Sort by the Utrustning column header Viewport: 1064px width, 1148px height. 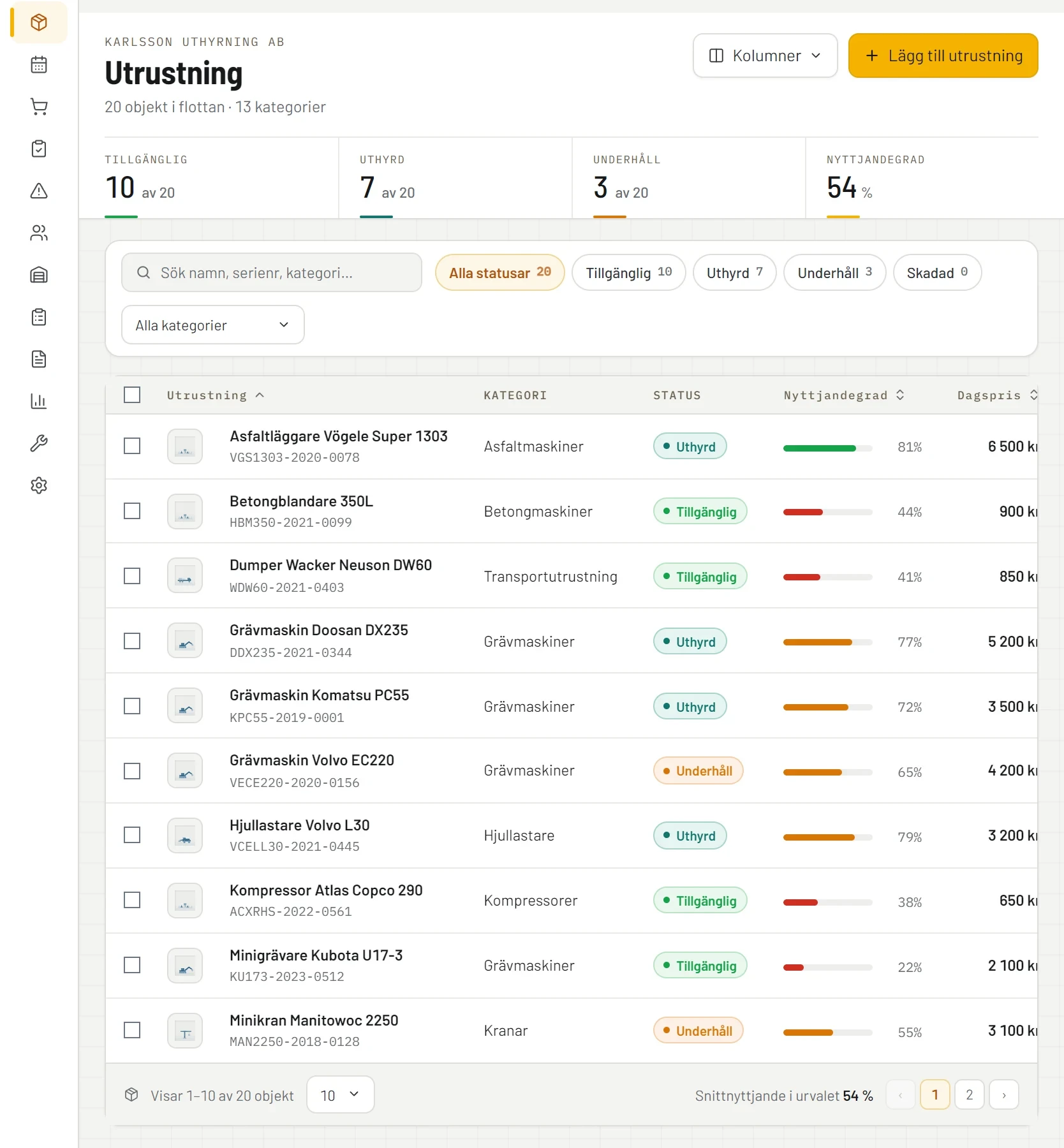215,395
